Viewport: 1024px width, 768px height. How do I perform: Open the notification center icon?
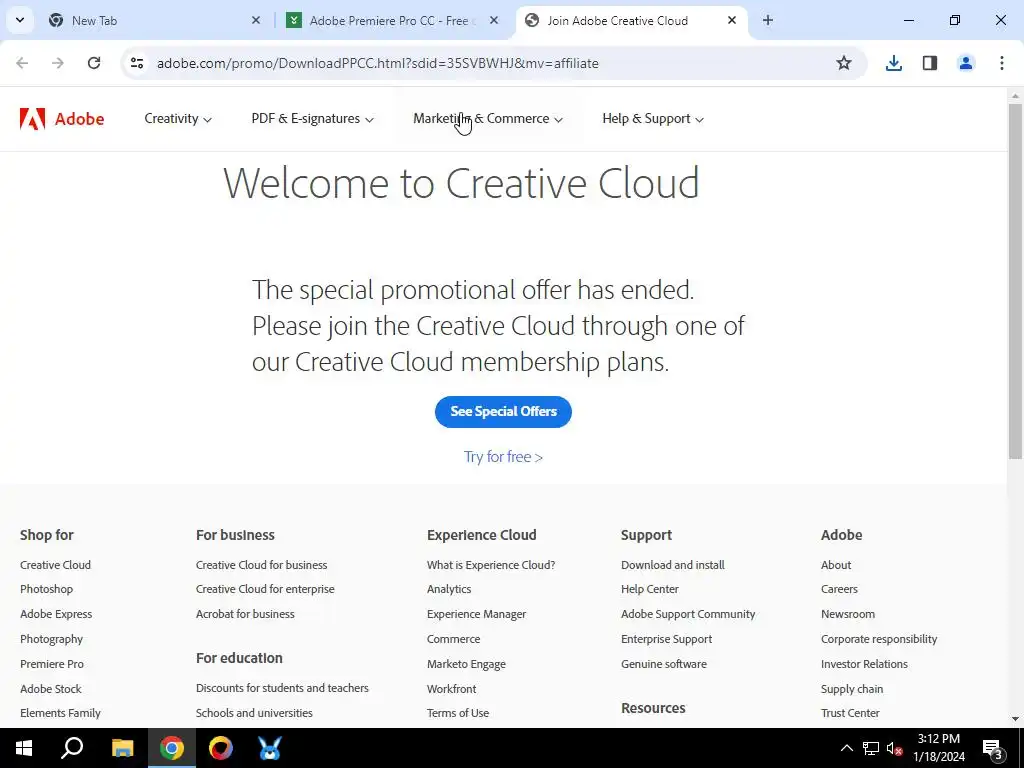point(992,749)
